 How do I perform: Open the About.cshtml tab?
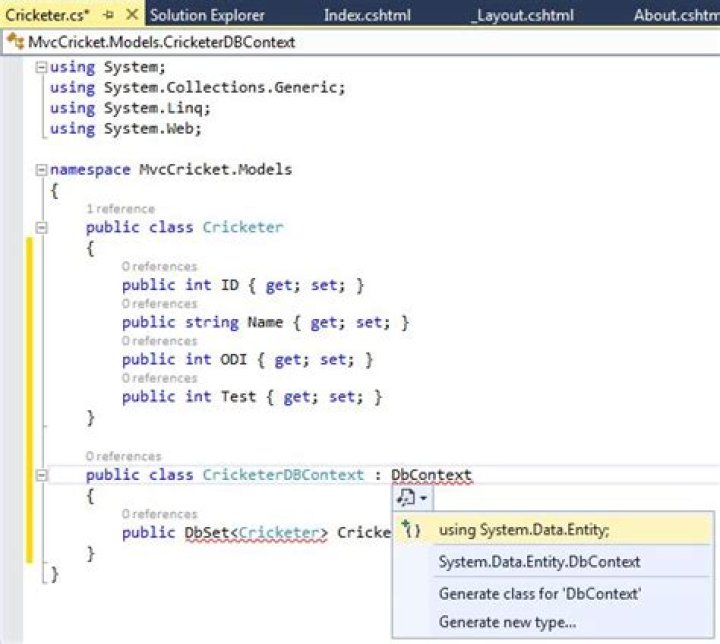pyautogui.click(x=675, y=16)
